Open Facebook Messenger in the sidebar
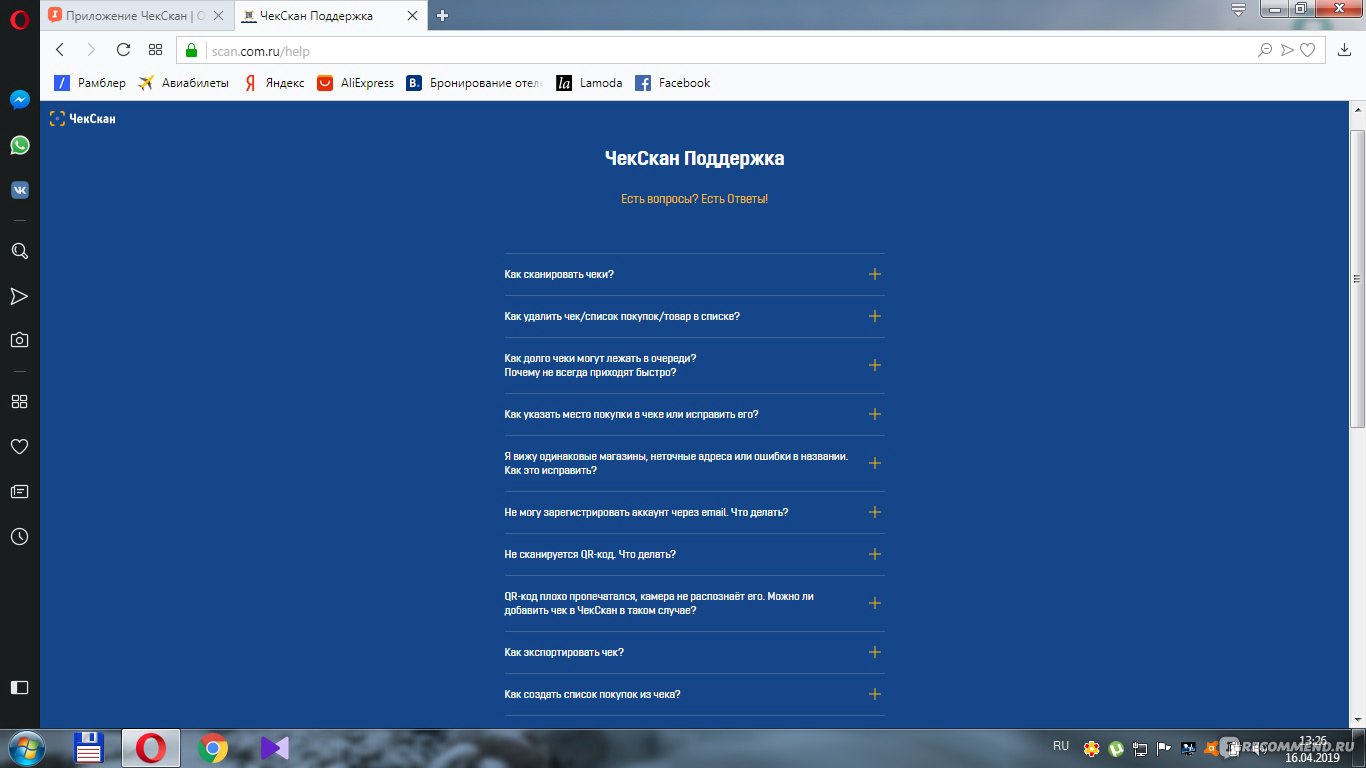Screen dimensions: 1366x768 (19, 100)
